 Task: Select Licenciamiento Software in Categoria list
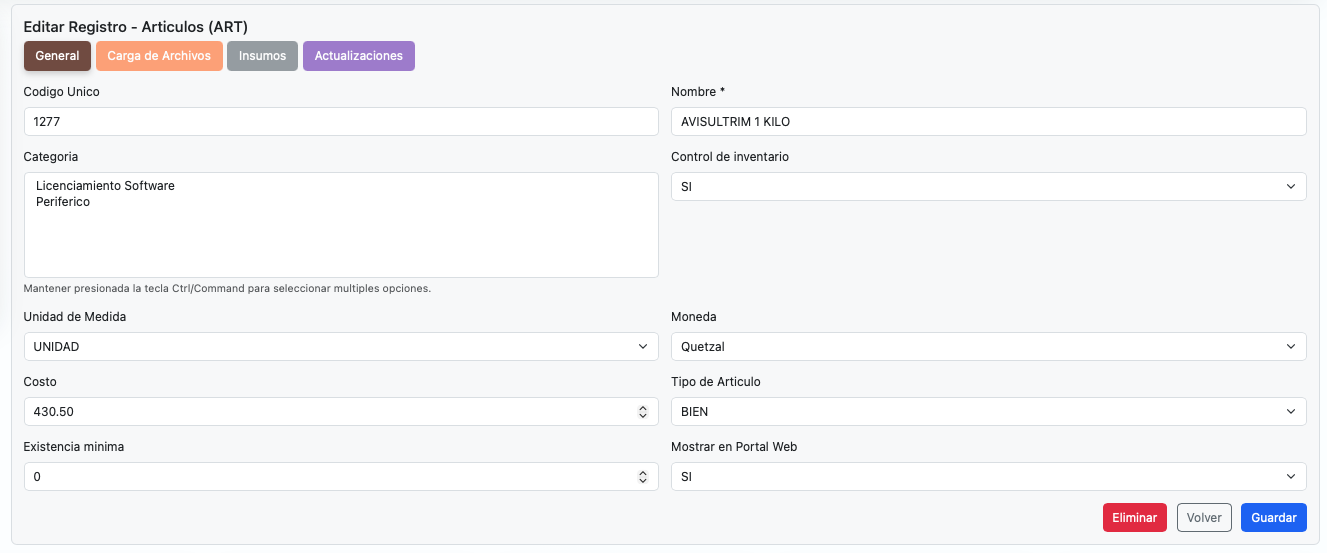click(105, 186)
